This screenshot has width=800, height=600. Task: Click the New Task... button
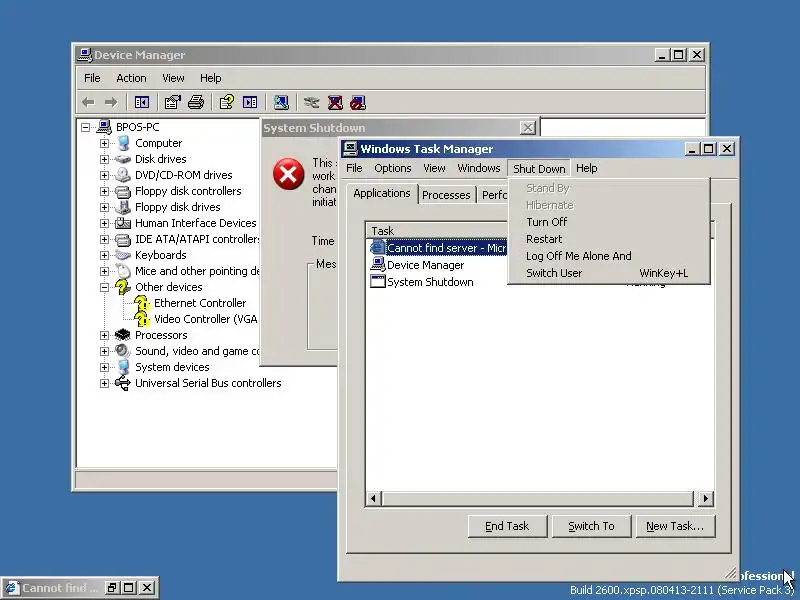675,526
